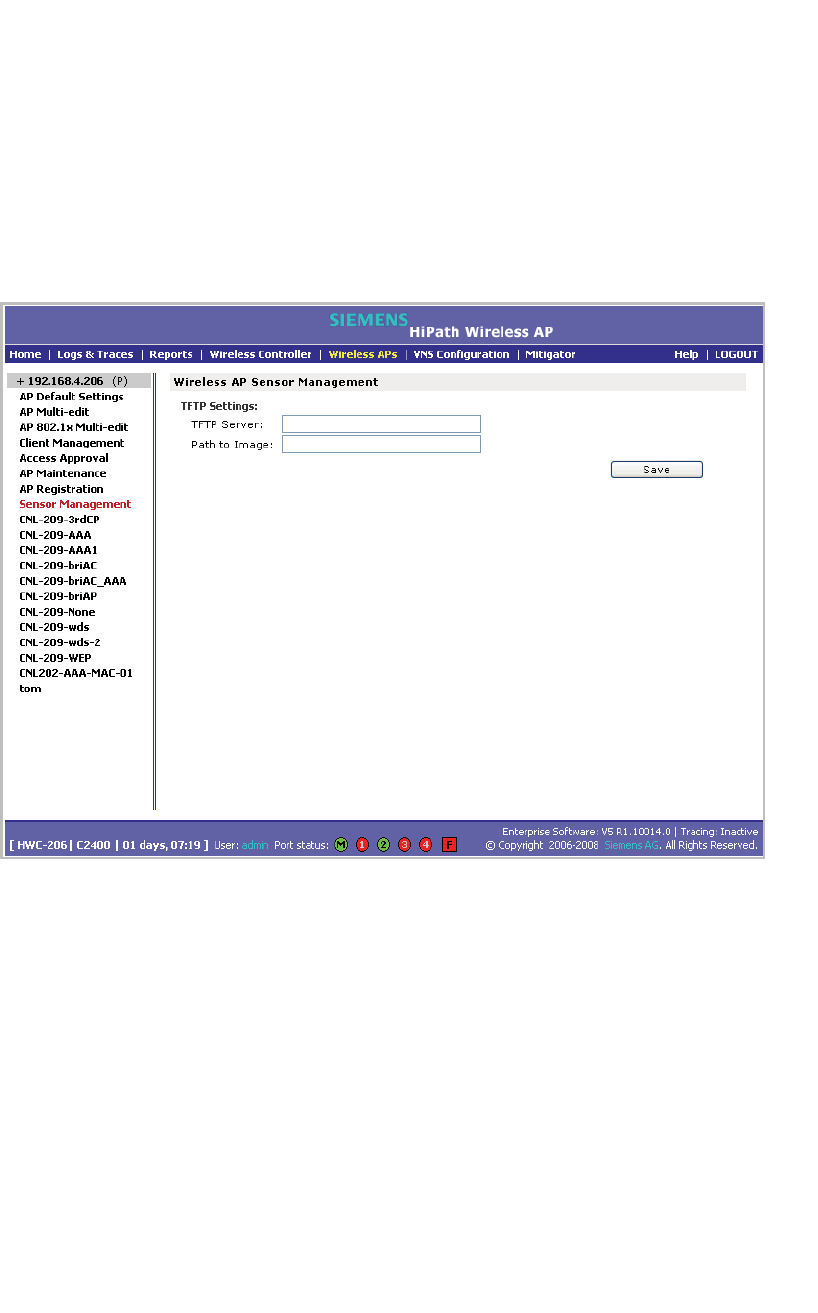Open AP 802.1x Multi-edit
This screenshot has height=1313, width=818.
(x=74, y=427)
